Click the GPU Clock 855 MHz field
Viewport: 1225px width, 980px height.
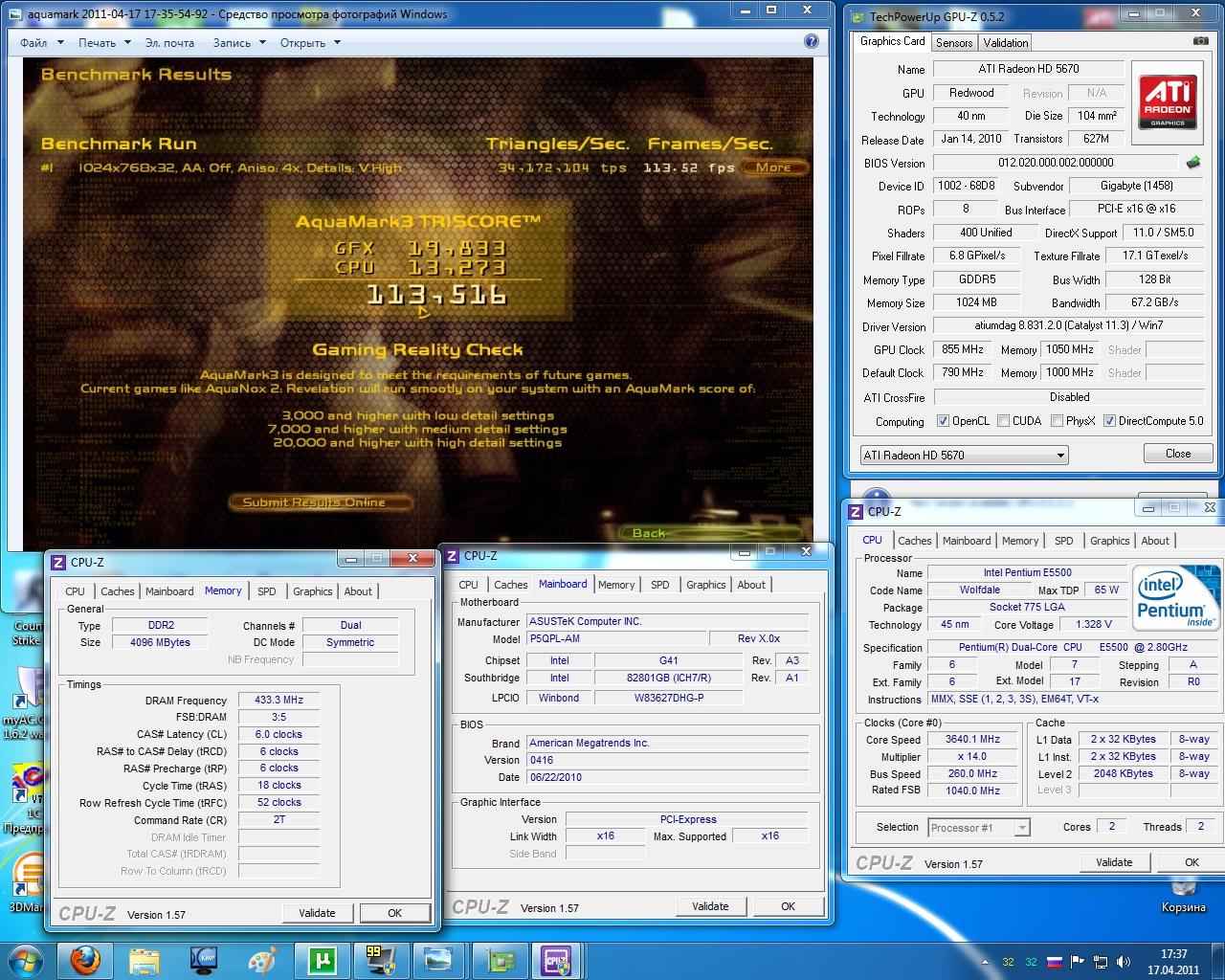point(963,349)
